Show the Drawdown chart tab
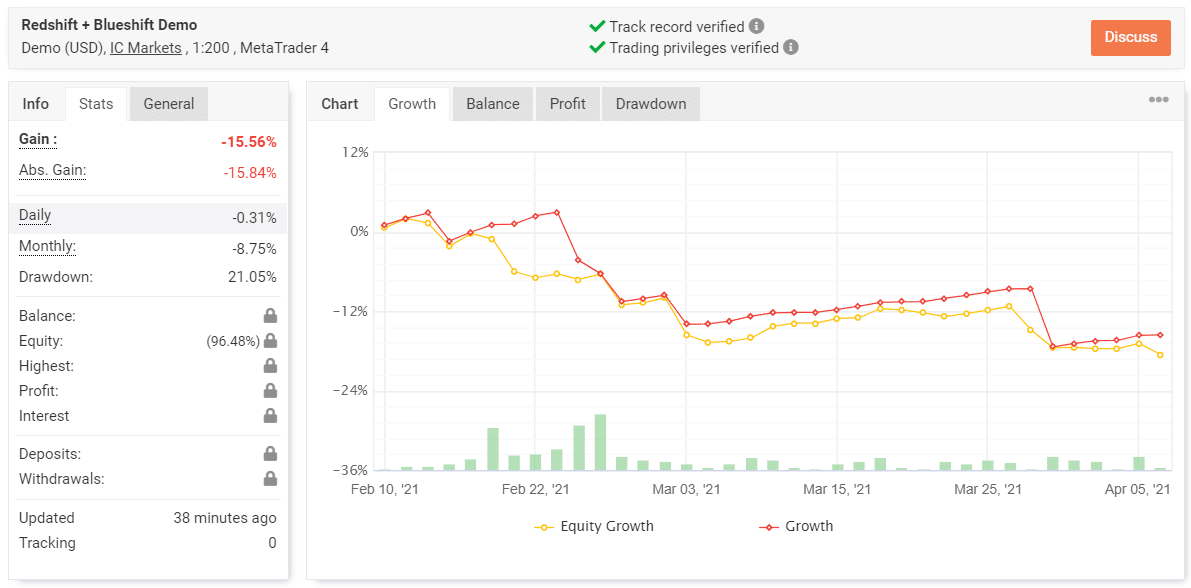 coord(650,104)
